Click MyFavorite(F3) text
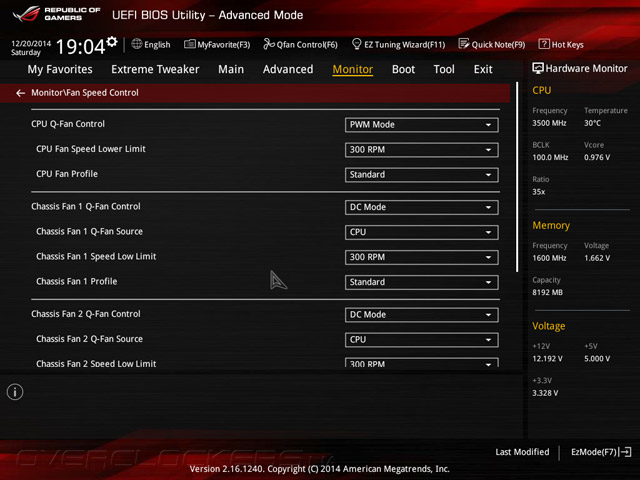Screen dimensions: 640x480 (224, 45)
